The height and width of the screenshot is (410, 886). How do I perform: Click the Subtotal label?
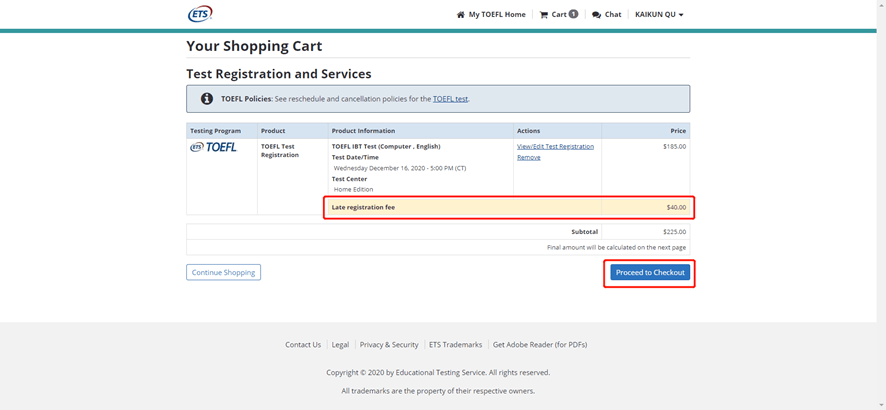(584, 232)
